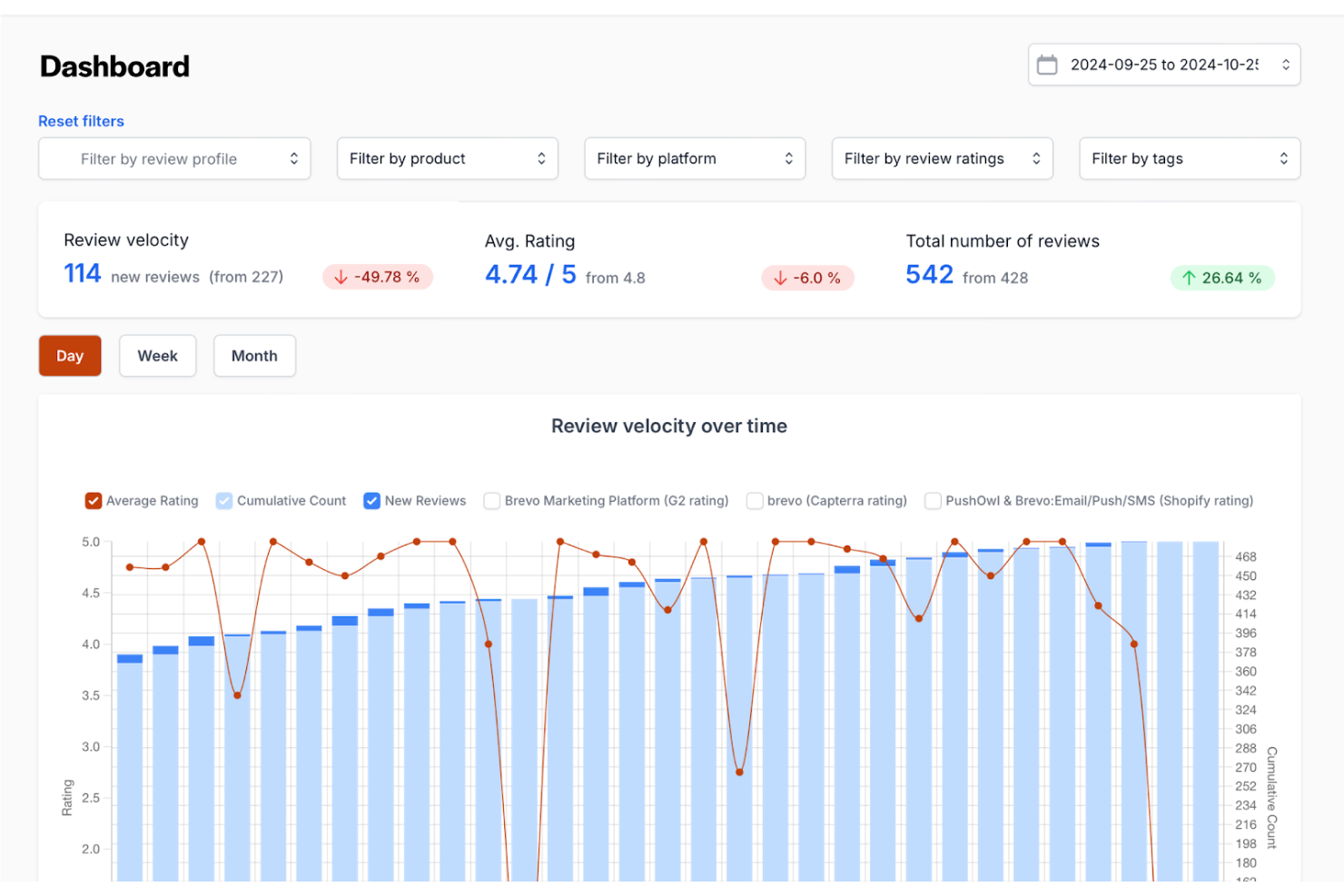Click the chevron arrows on Filter by tags
1344x896 pixels.
coord(1284,159)
